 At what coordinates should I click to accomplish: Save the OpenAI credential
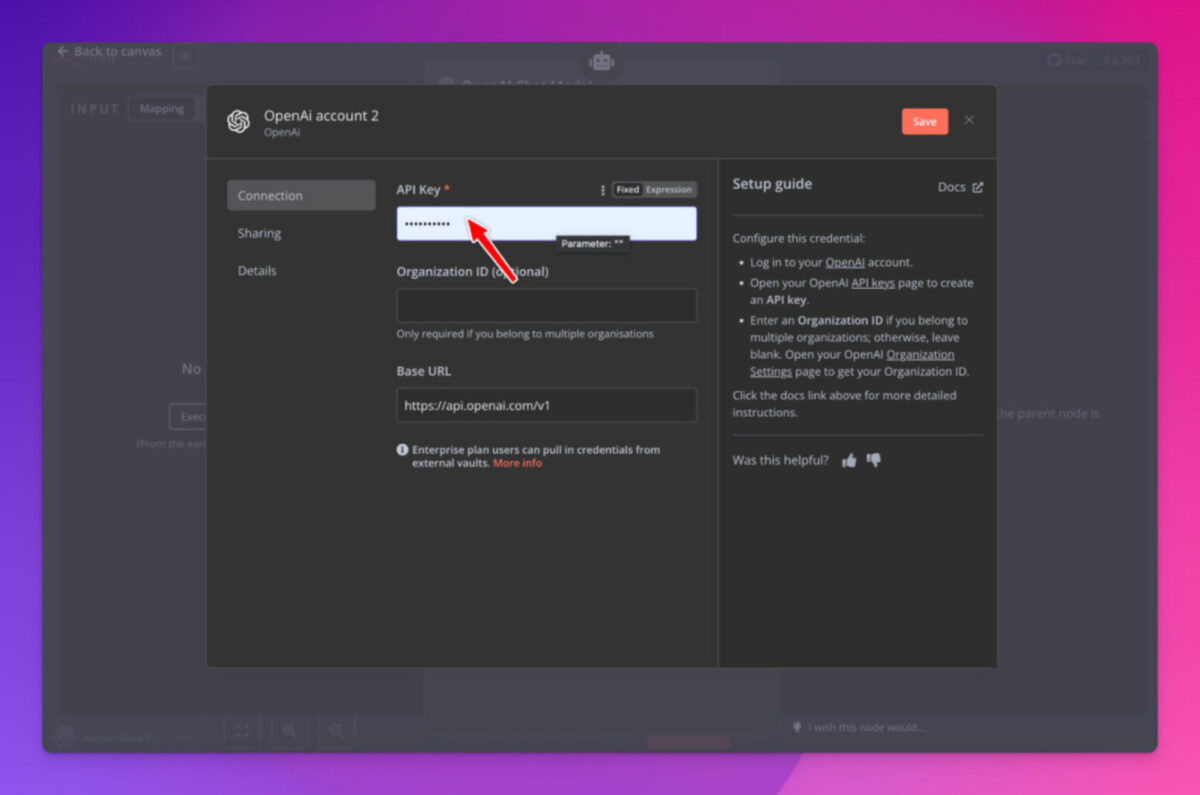(925, 121)
